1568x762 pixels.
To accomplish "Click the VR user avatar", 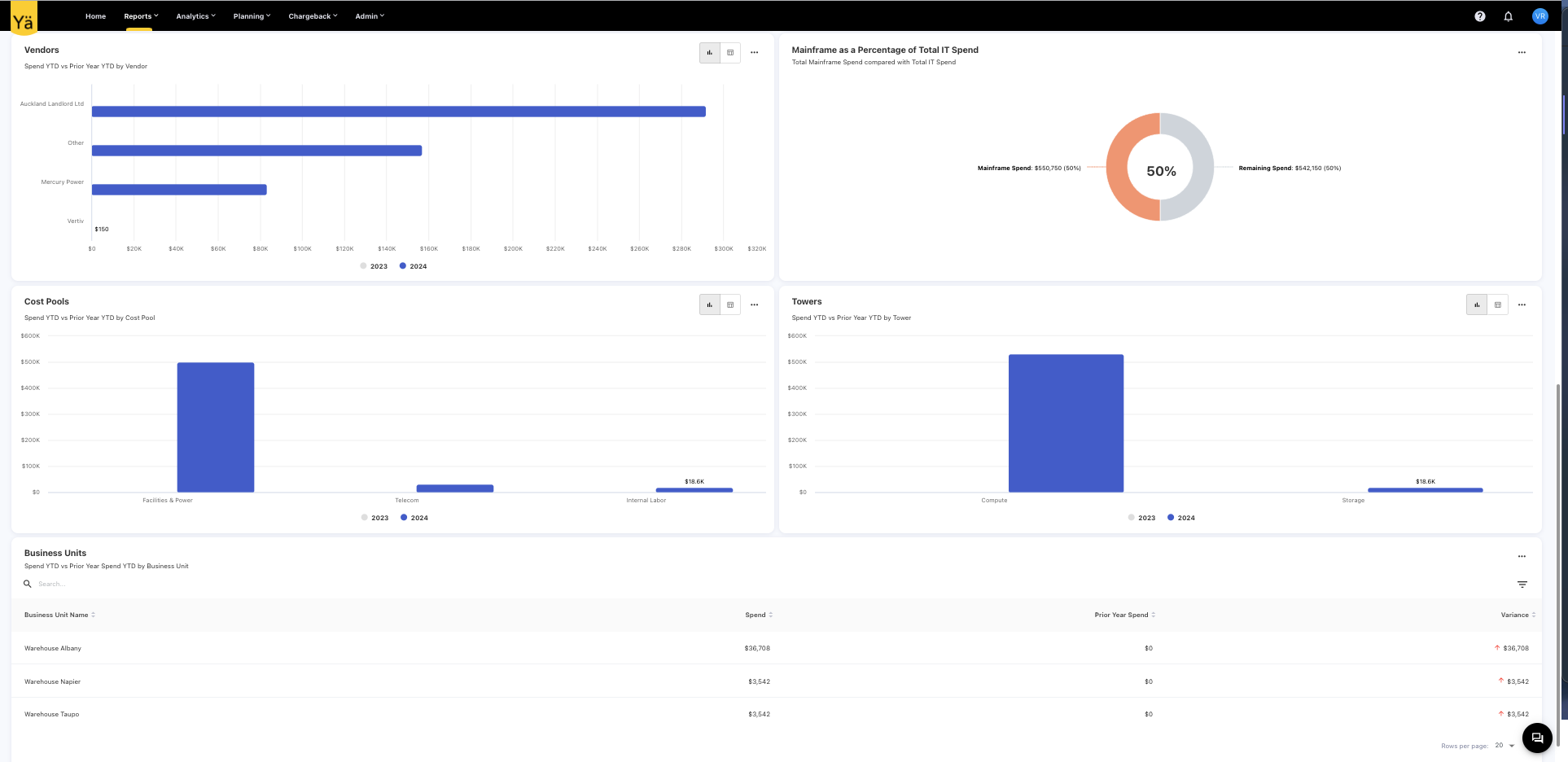I will pos(1539,16).
